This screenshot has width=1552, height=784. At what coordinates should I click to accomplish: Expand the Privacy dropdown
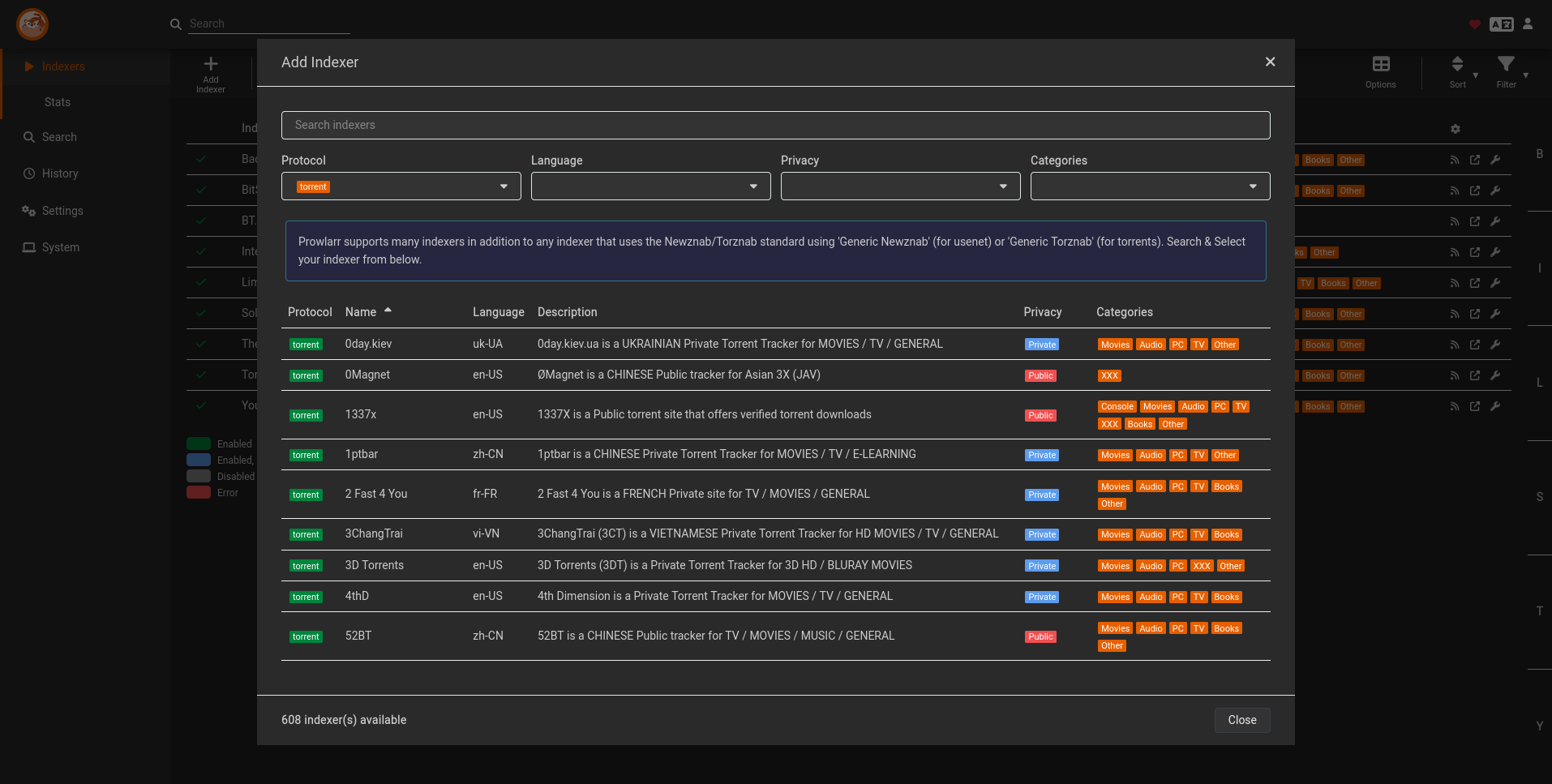coord(900,186)
